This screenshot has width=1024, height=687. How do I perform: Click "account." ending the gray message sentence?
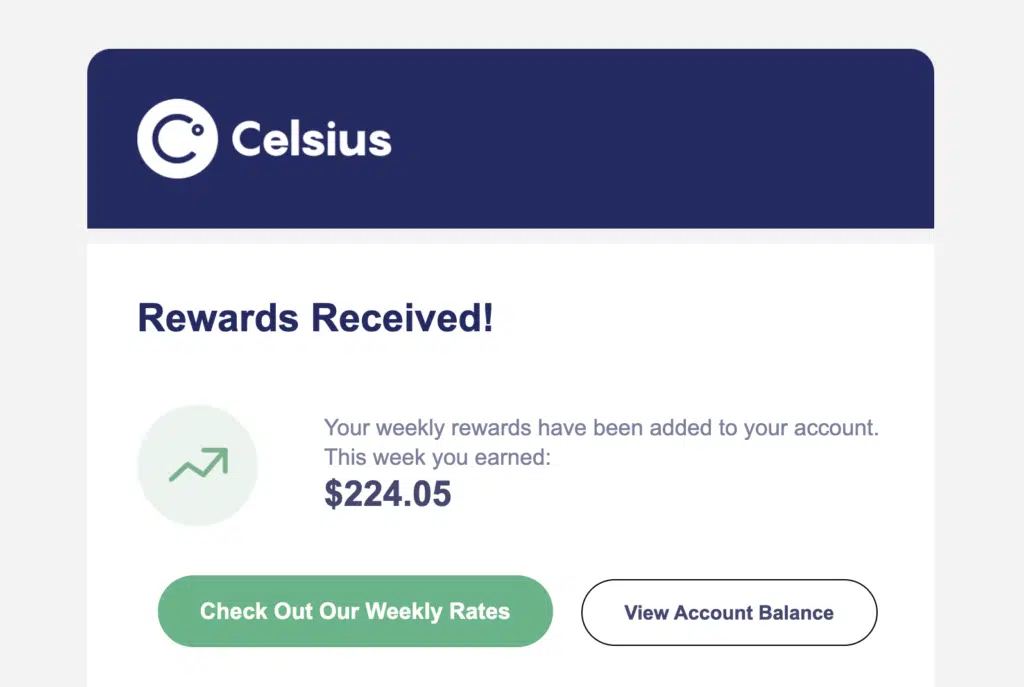tap(836, 429)
